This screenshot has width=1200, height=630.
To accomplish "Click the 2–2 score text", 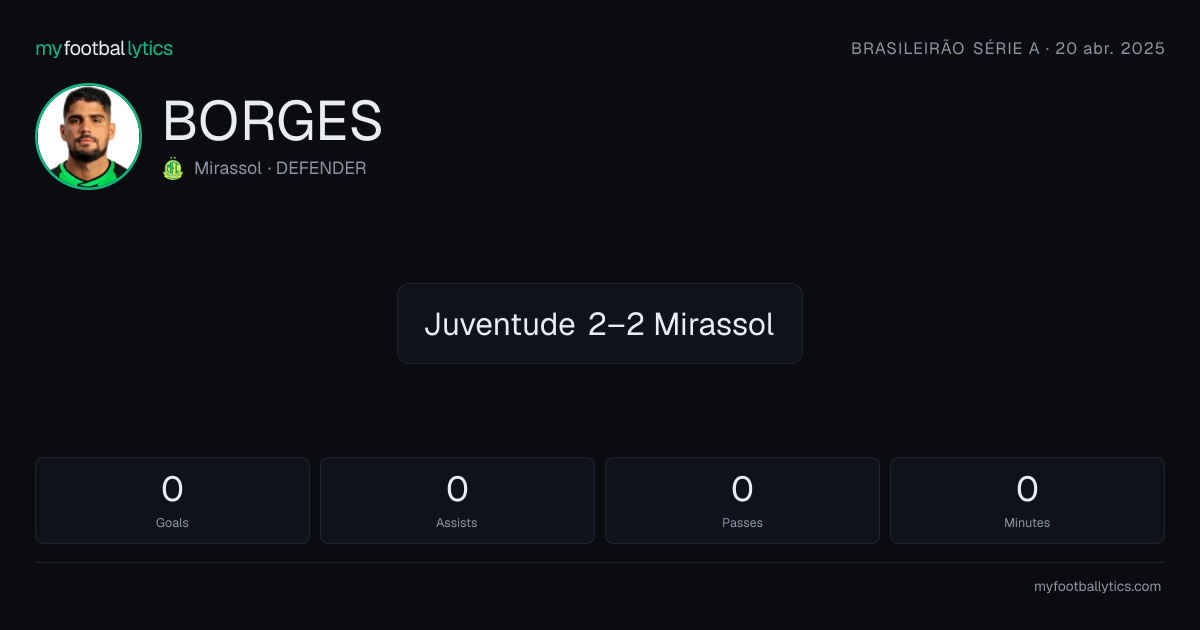I will (x=615, y=324).
